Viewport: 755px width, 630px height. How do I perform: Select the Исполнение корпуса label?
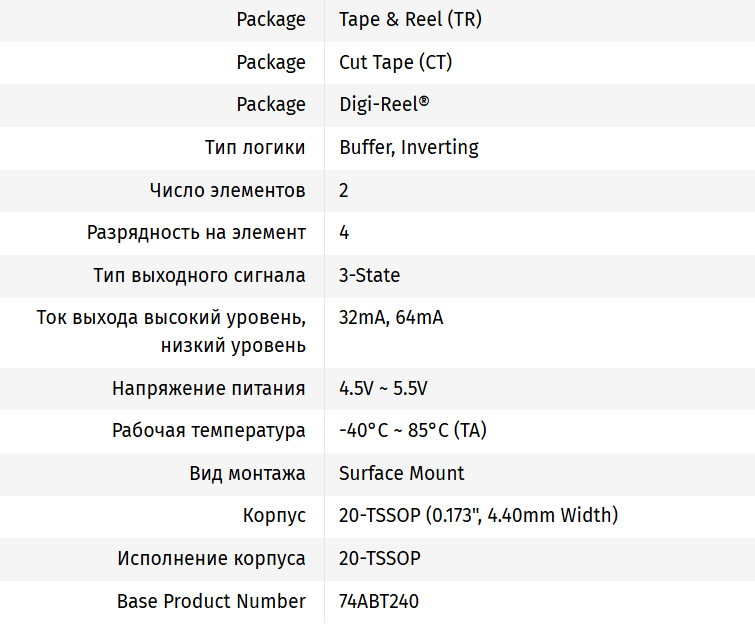(211, 558)
